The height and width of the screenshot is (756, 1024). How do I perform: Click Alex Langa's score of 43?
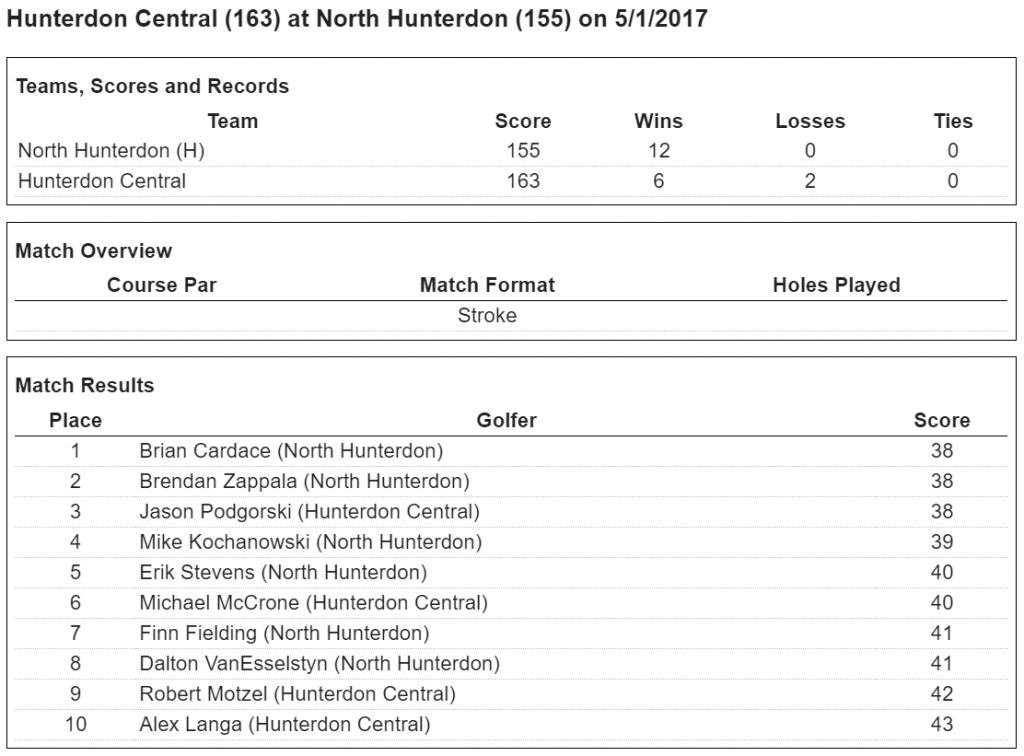click(x=941, y=724)
